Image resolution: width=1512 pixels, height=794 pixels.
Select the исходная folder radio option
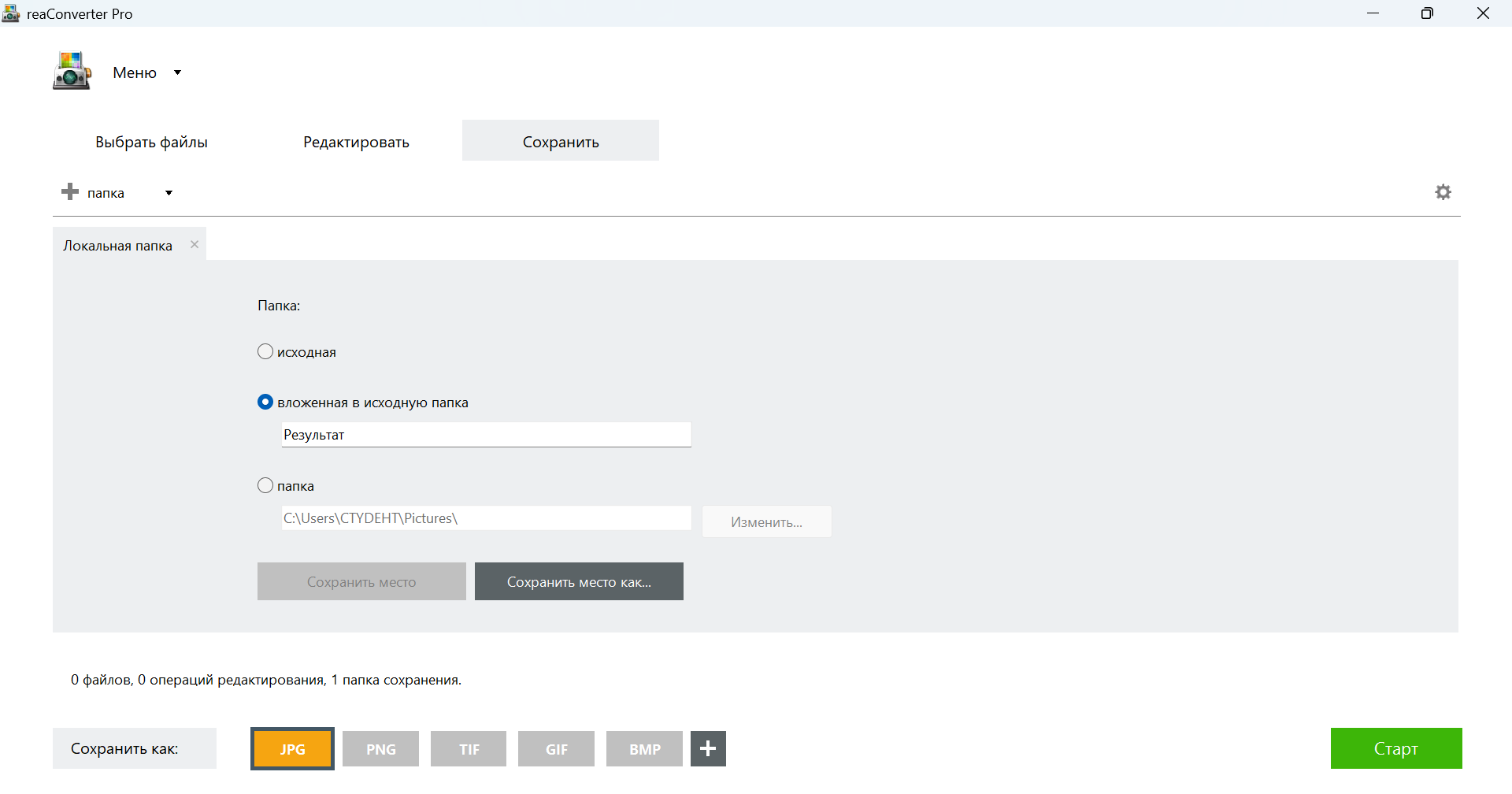pyautogui.click(x=265, y=352)
